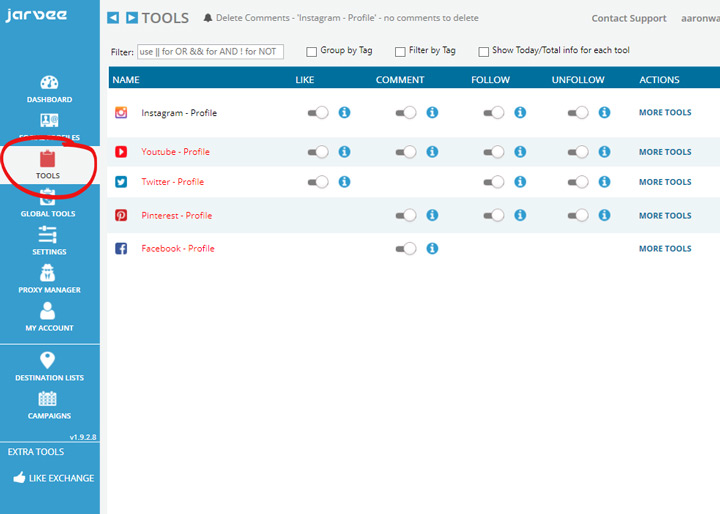
Task: Click the Pinterest logo icon
Action: click(x=121, y=215)
